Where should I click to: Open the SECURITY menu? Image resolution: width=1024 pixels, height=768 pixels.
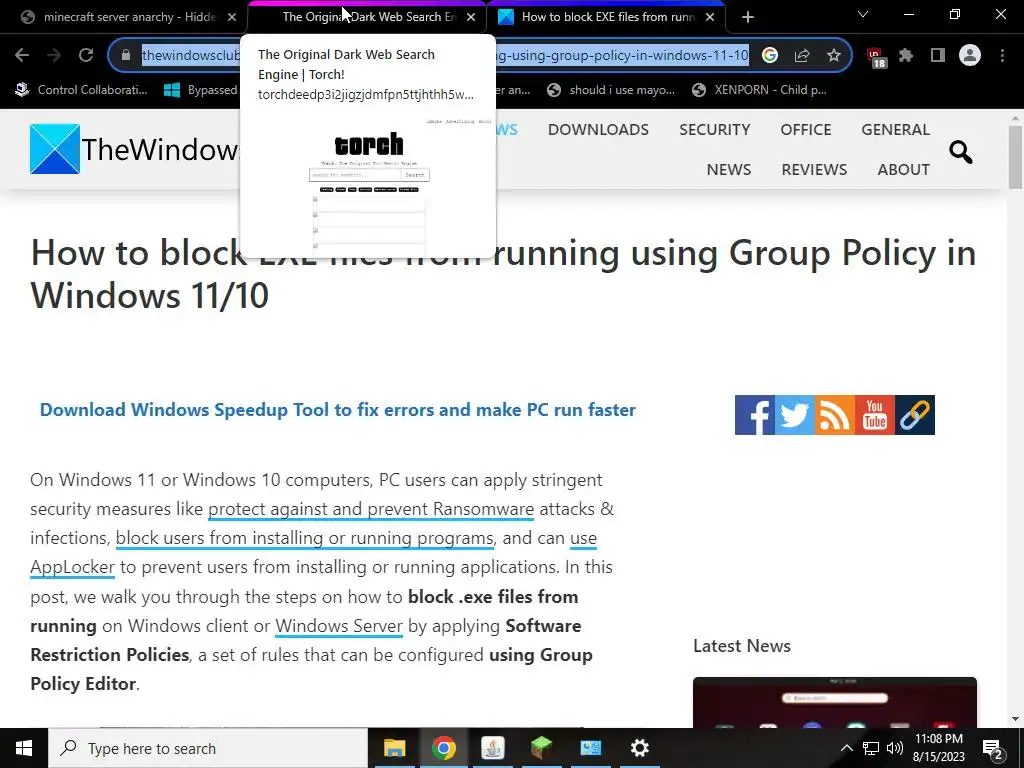point(714,129)
